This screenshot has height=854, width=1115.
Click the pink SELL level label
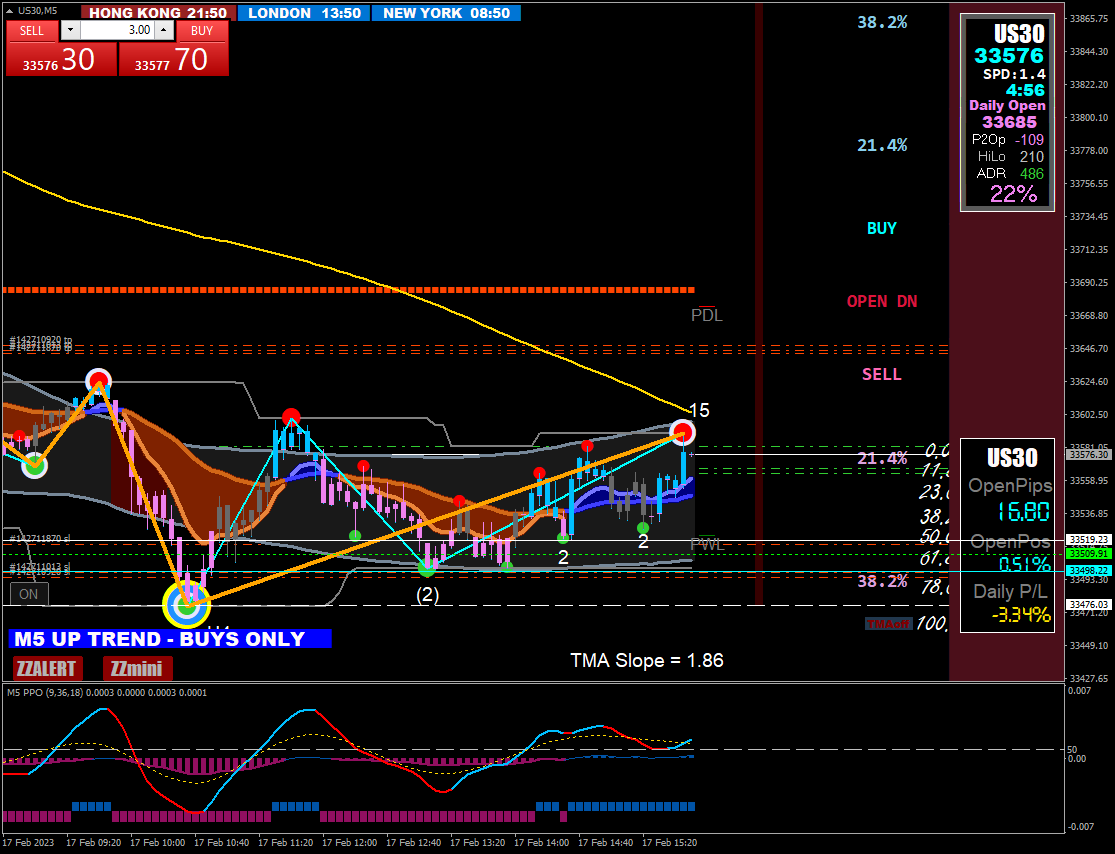tap(882, 374)
